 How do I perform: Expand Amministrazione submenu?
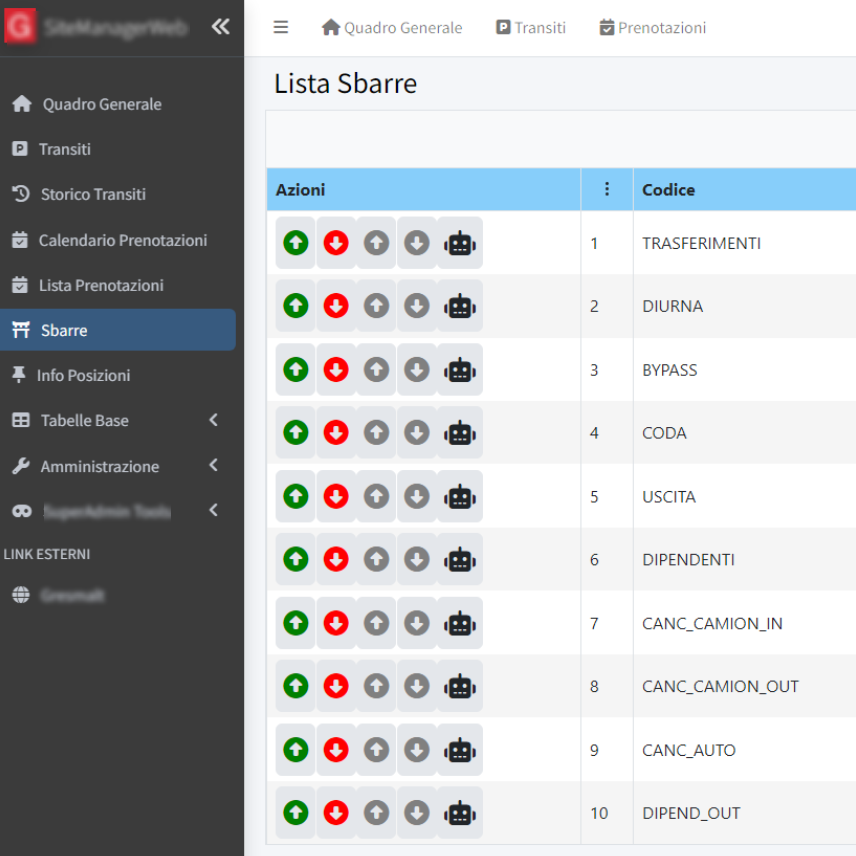(x=213, y=466)
